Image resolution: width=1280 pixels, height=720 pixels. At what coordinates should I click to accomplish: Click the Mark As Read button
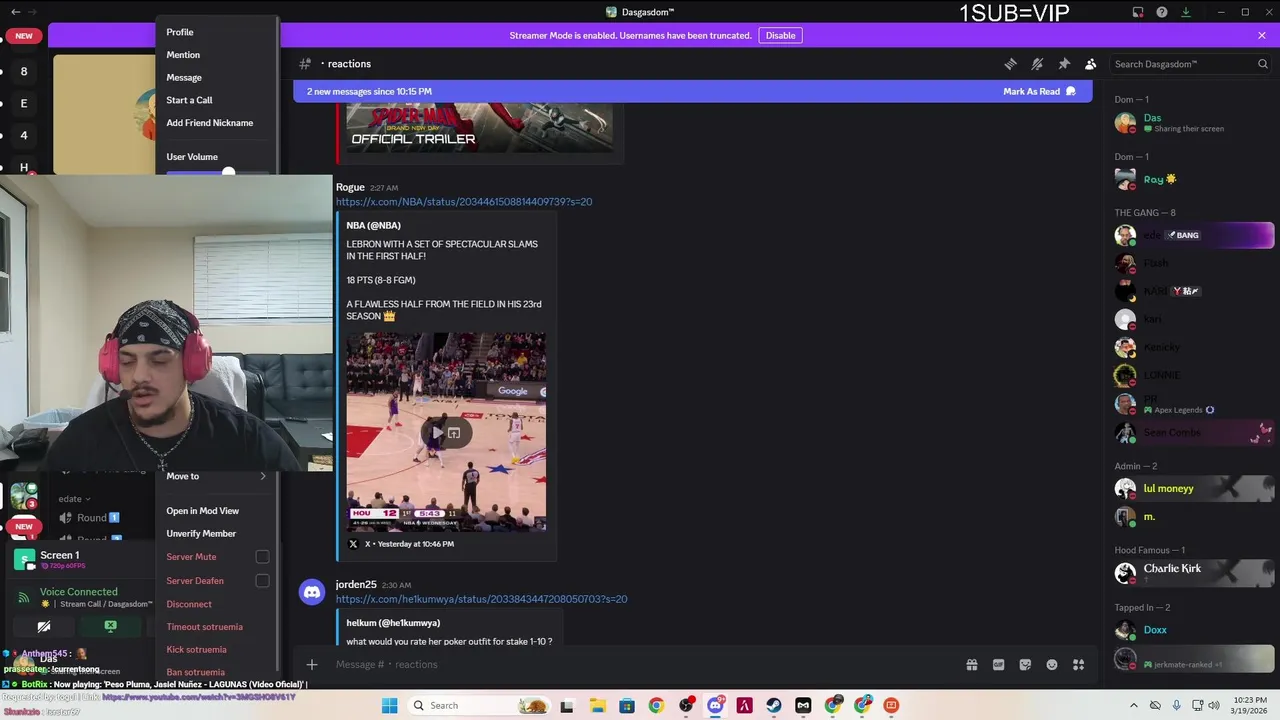(x=1040, y=91)
